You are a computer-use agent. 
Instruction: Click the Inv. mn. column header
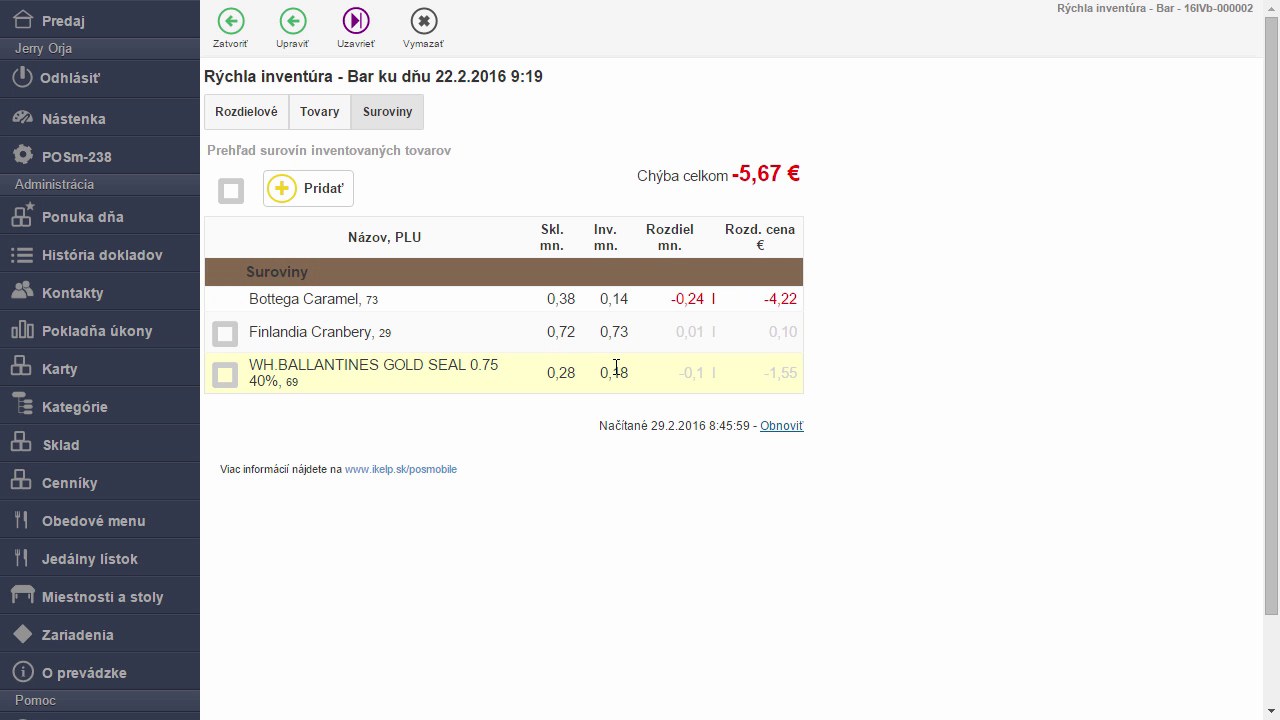click(x=605, y=237)
